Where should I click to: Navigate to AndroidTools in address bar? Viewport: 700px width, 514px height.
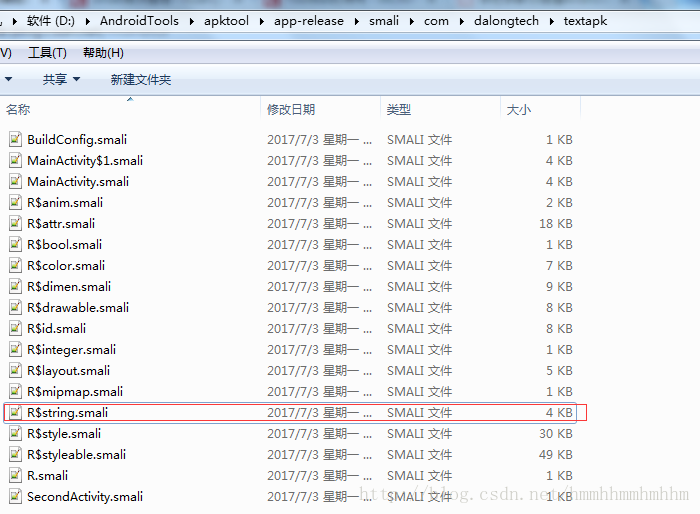(139, 21)
